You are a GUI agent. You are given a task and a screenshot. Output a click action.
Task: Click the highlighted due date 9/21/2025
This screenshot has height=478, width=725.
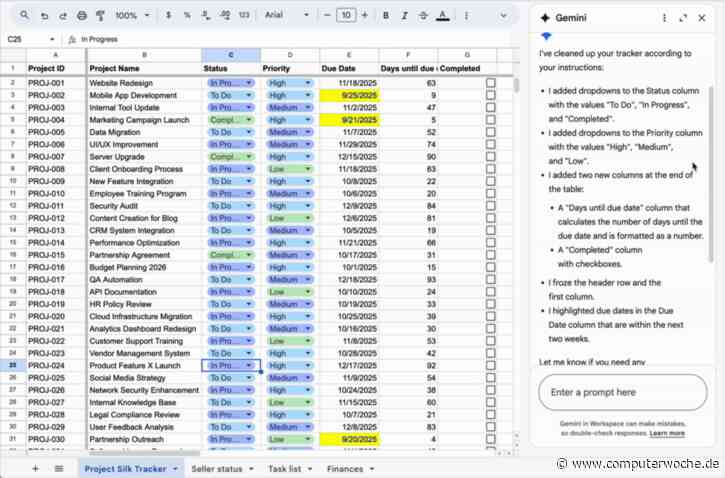(349, 120)
